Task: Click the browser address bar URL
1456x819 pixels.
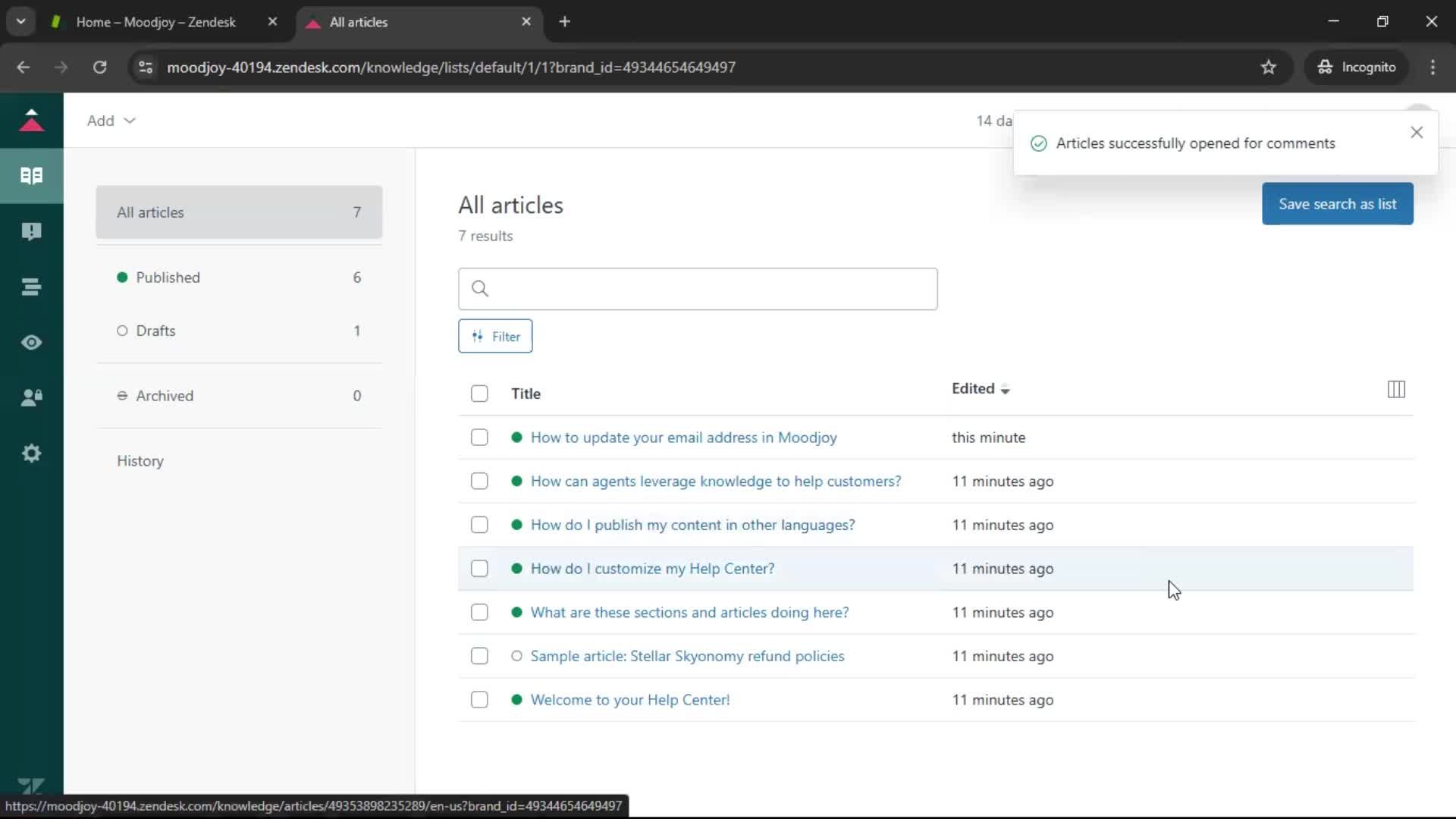Action: tap(451, 67)
